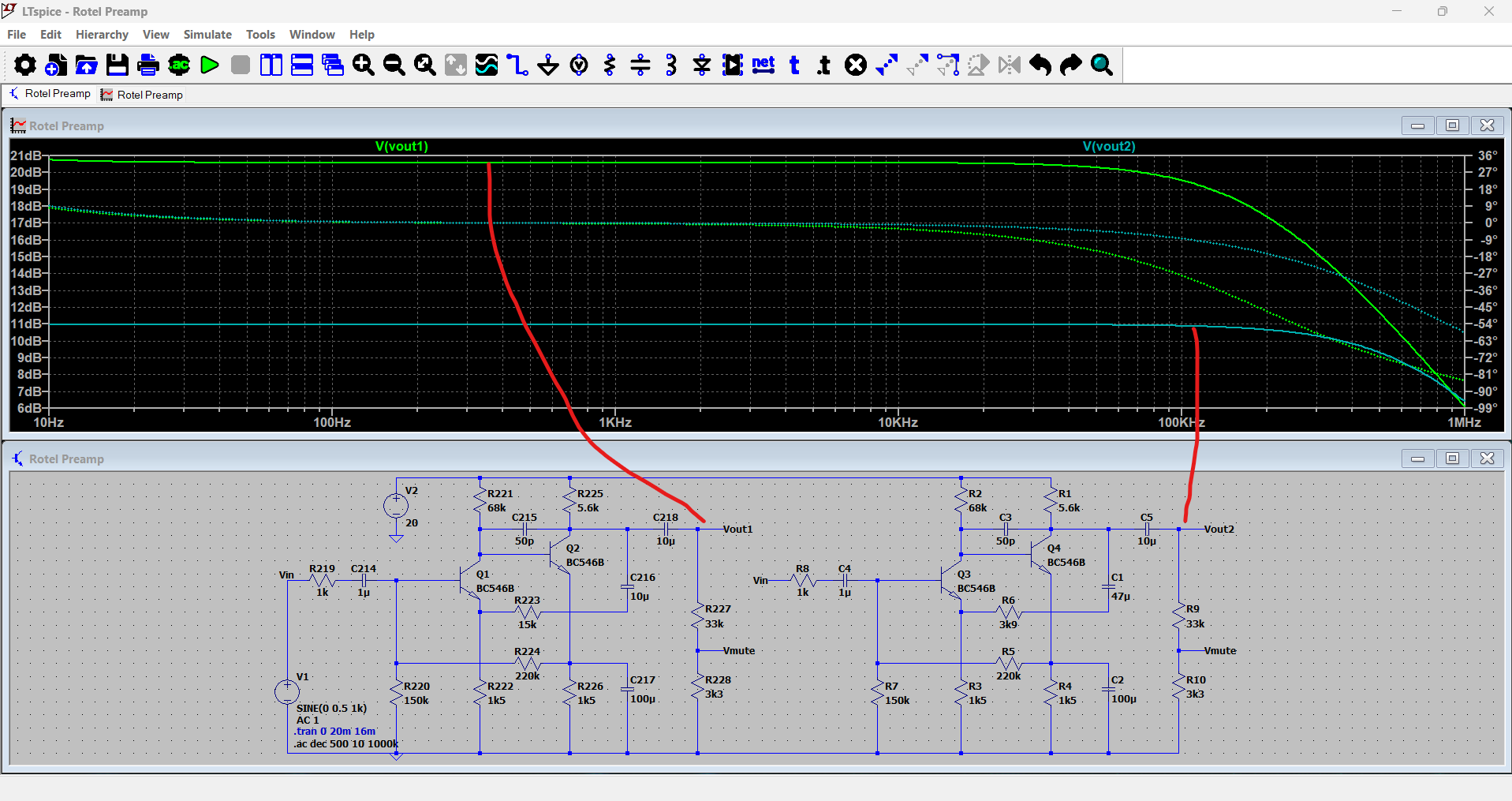Image resolution: width=1512 pixels, height=801 pixels.
Task: Open the .ac simulation command editor icon
Action: pyautogui.click(x=179, y=65)
